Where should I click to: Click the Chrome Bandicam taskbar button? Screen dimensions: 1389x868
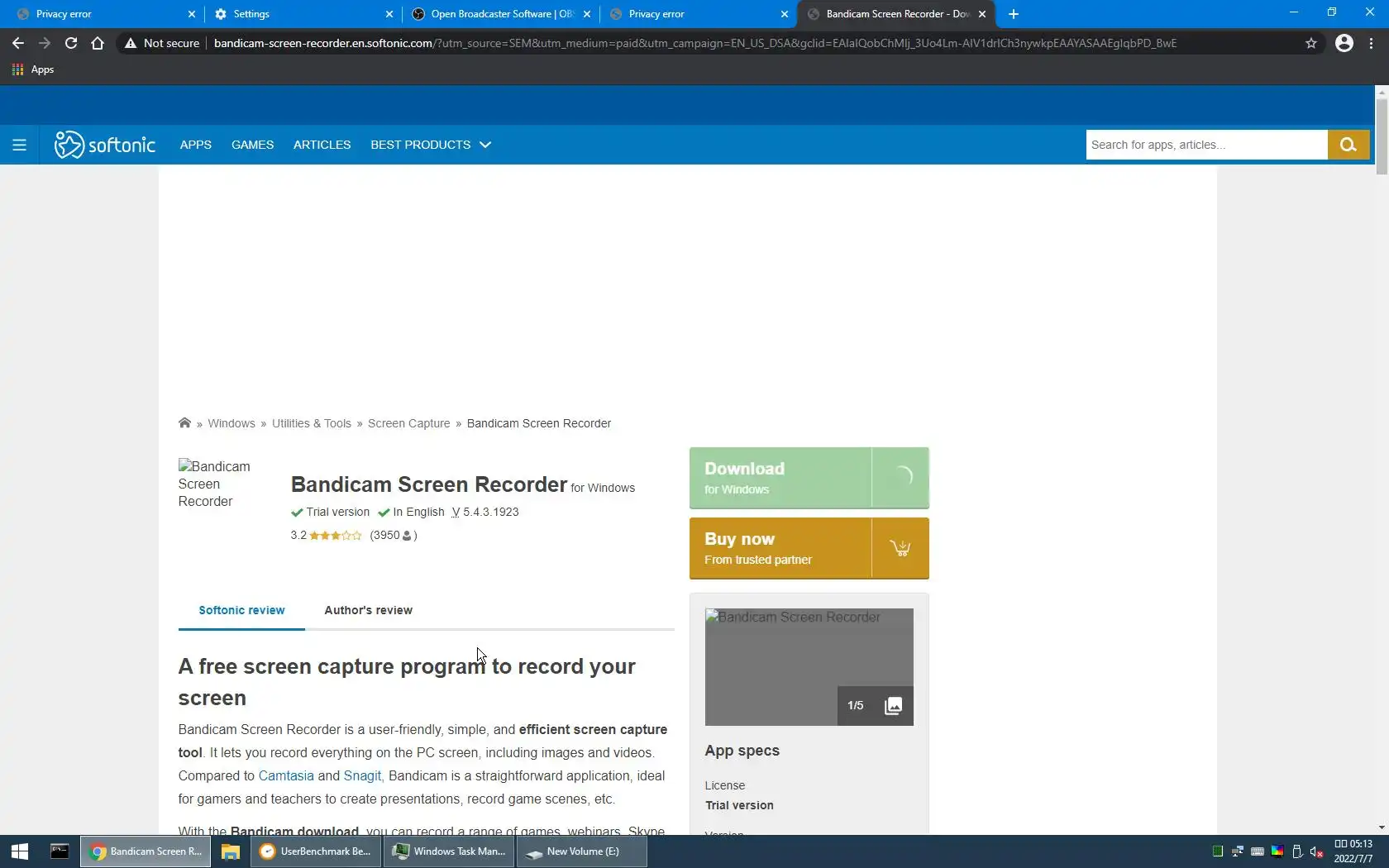tap(146, 851)
